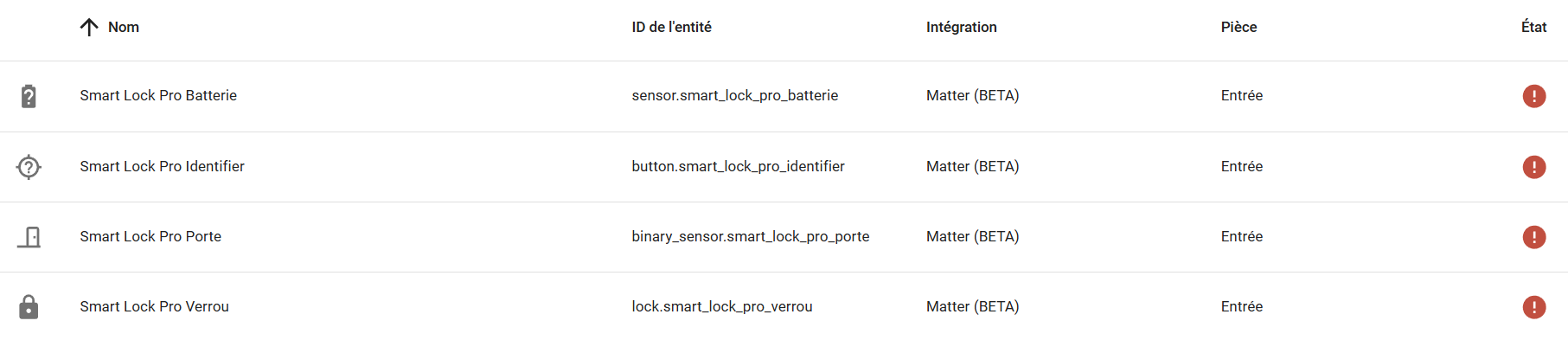Click the door icon for Smart Lock Pro Porte
1568x340 pixels.
tap(29, 237)
